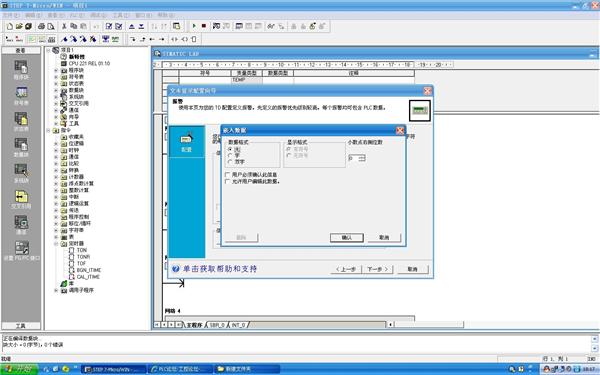Open the Cross Reference sidebar icon

(21, 199)
